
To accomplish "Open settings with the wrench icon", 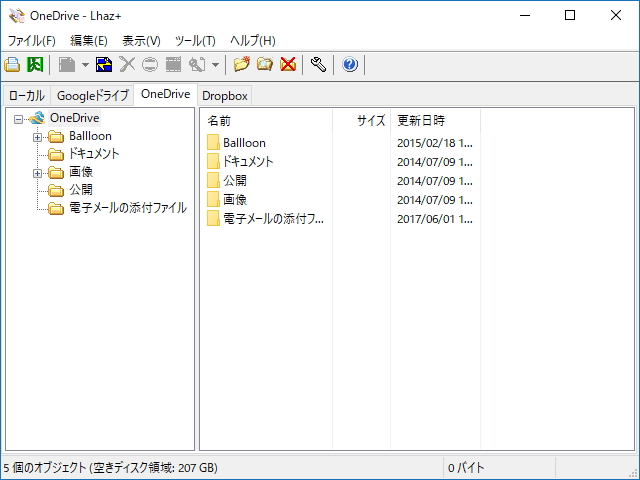I will [318, 64].
